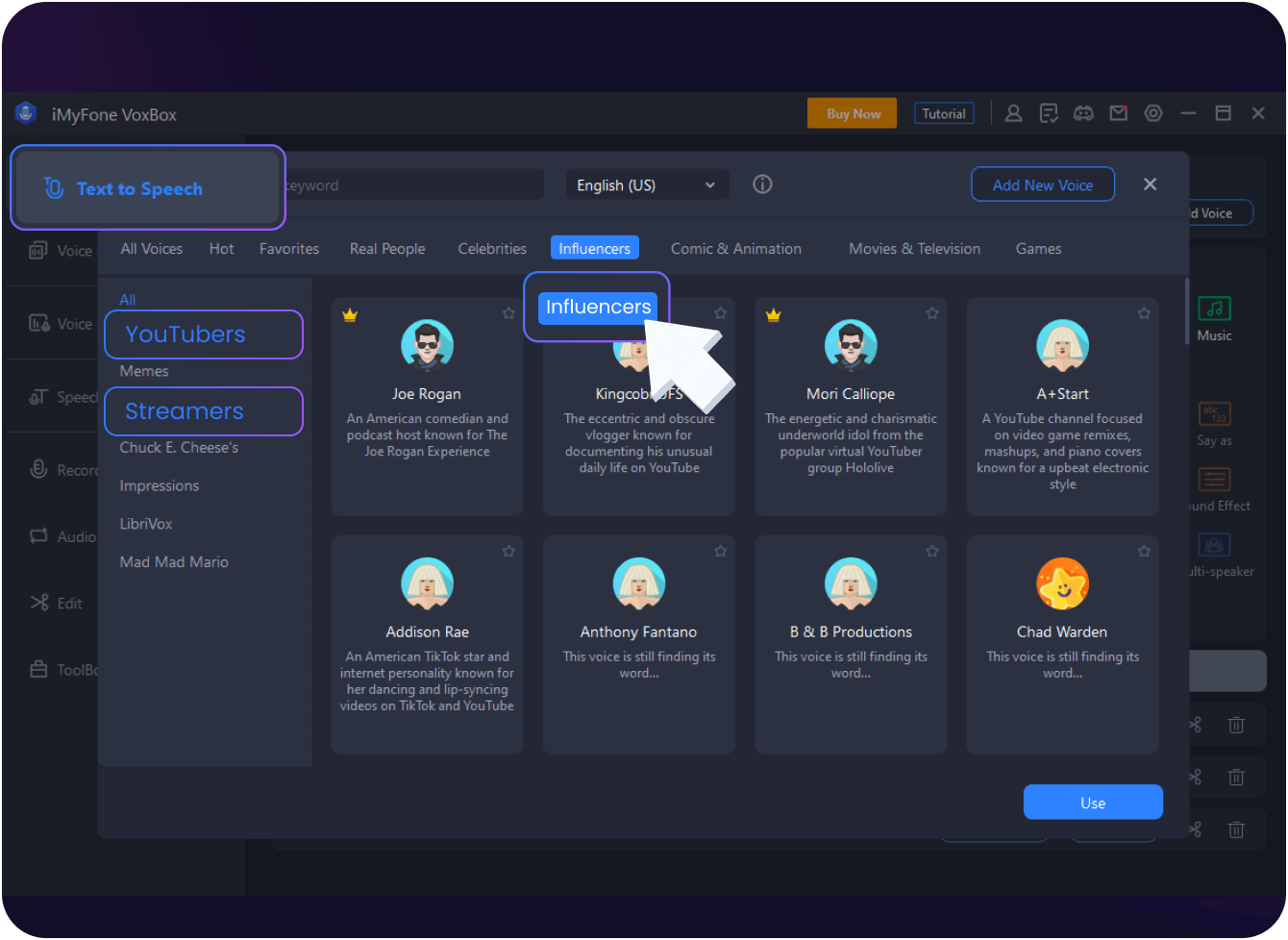Favorite the Kingcobra JFS voice star

tap(720, 313)
